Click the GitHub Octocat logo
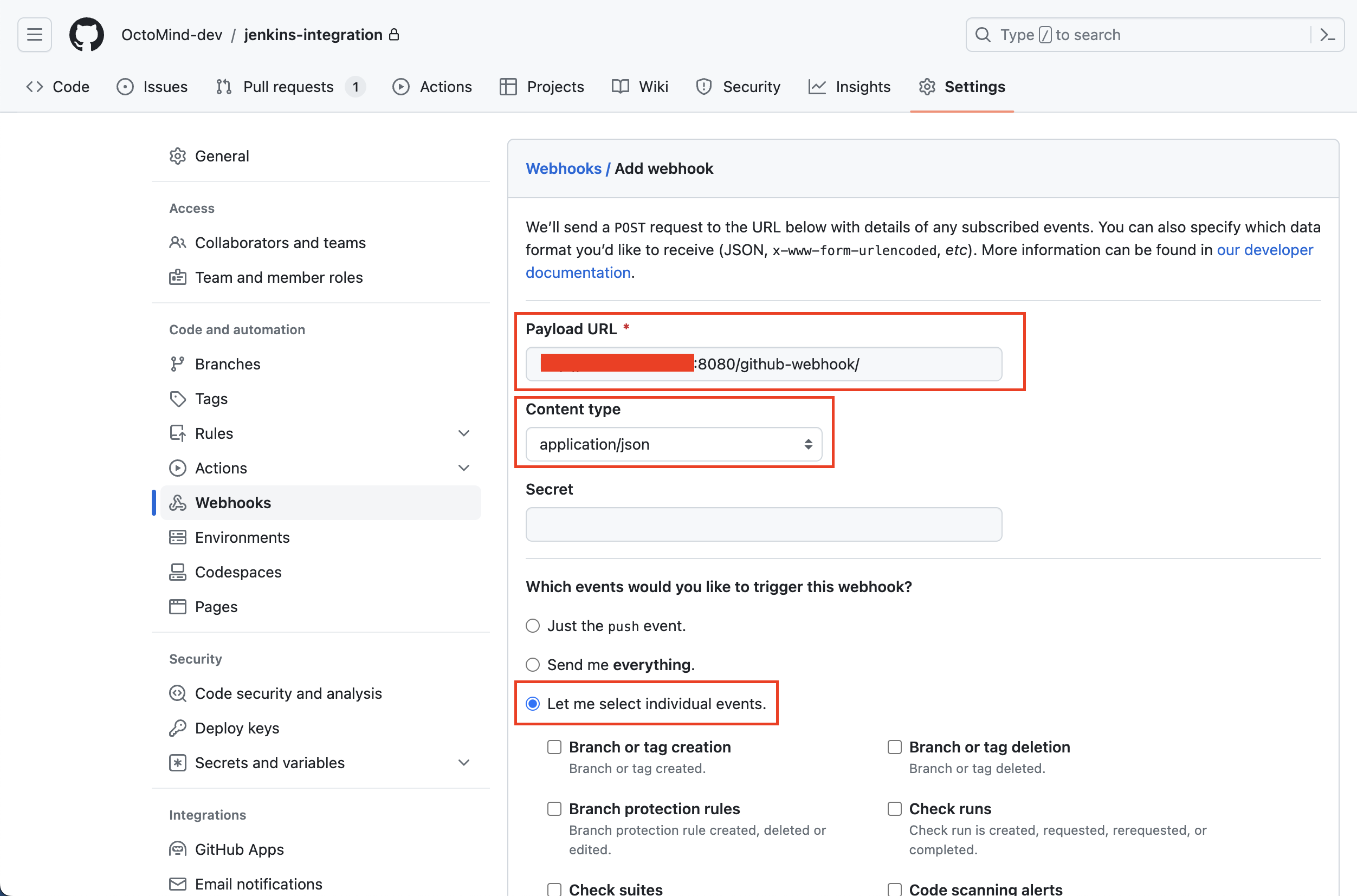This screenshot has height=896, width=1357. click(86, 34)
